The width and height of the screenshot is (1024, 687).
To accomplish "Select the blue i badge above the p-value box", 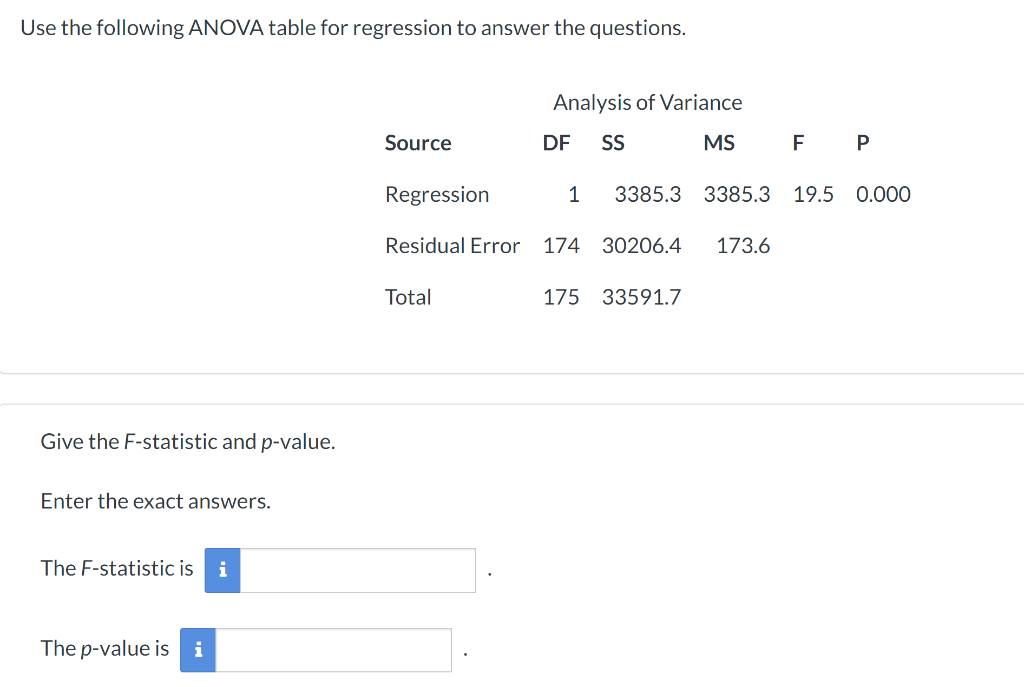I will [197, 650].
